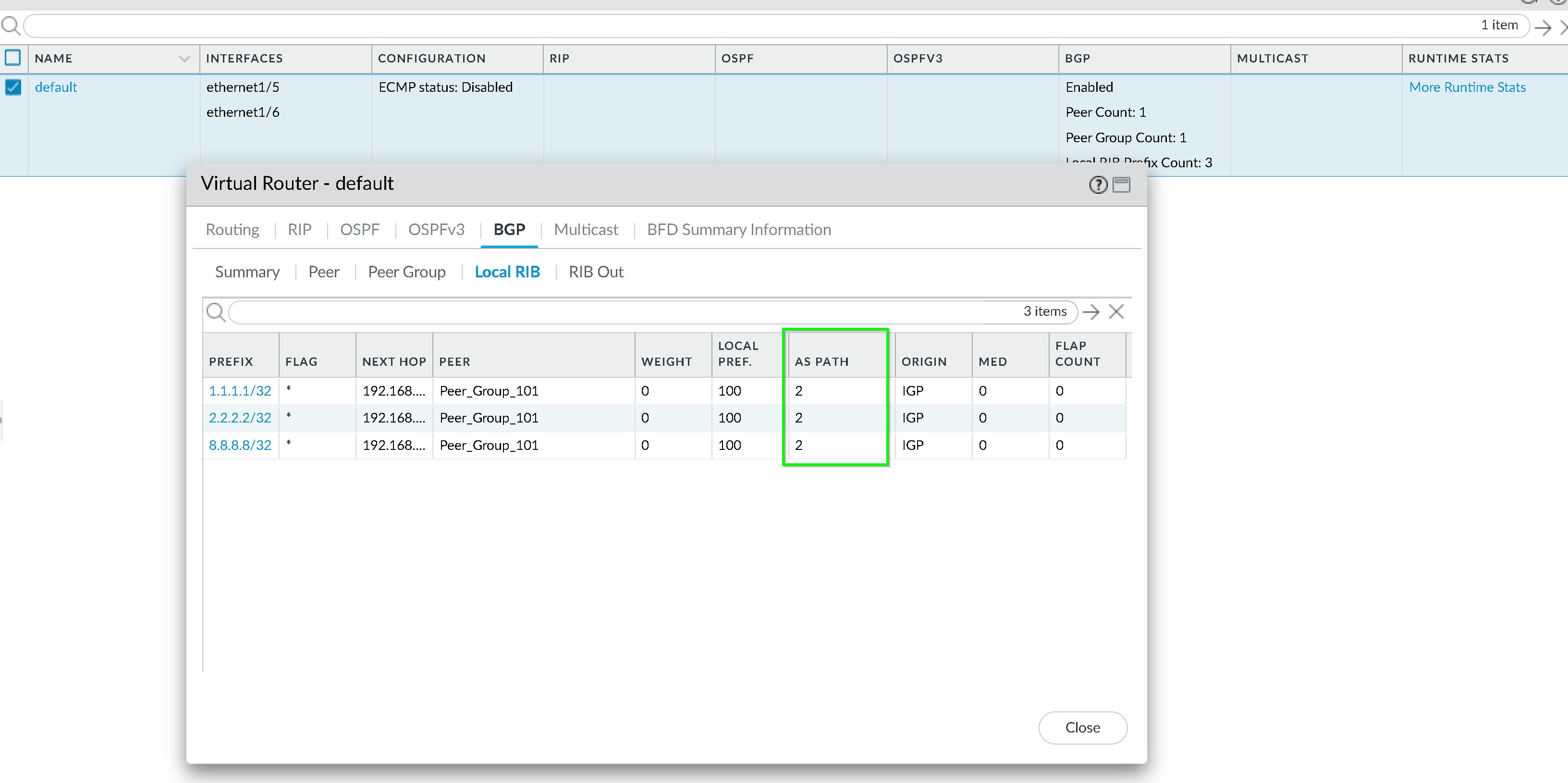The image size is (1568, 783).
Task: Click the 8.8.8.8/32 prefix link
Action: click(x=240, y=445)
